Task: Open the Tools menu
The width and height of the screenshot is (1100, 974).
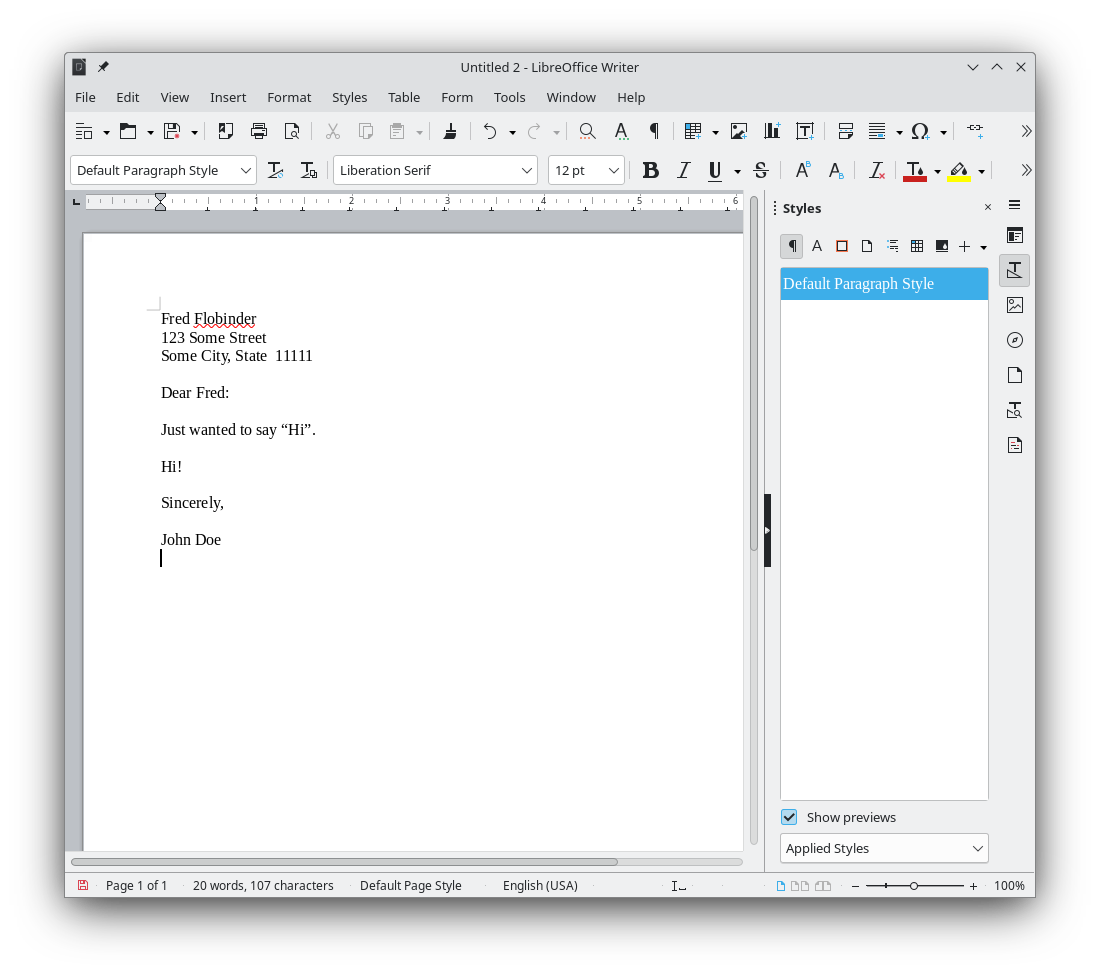Action: [x=509, y=97]
